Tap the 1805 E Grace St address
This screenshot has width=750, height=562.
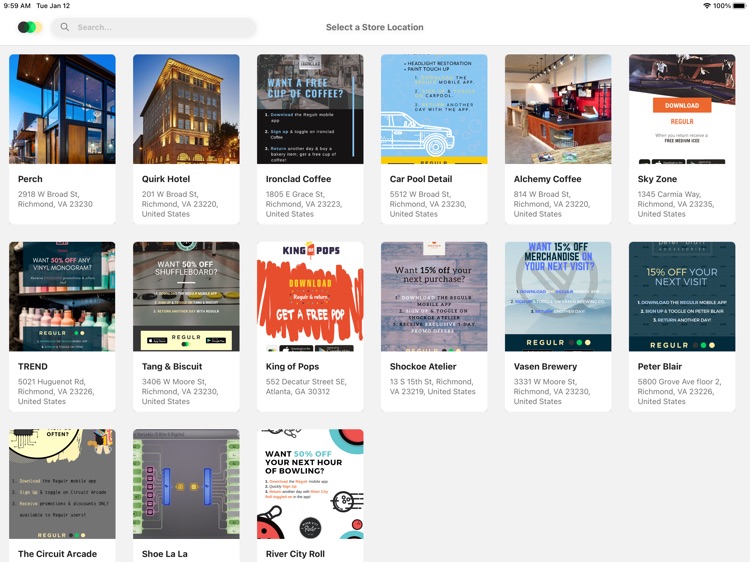[x=303, y=204]
